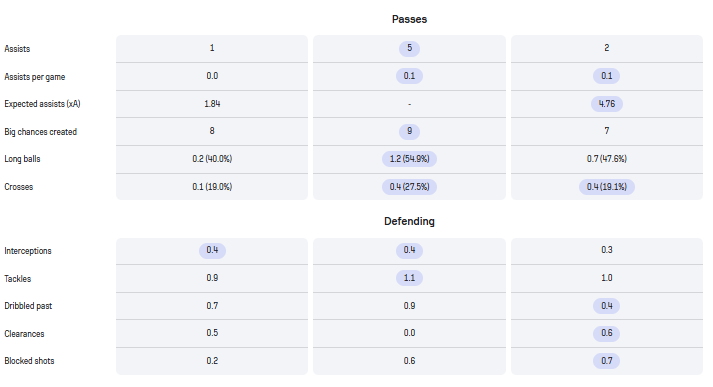This screenshot has height=387, width=713.
Task: Click the Defending section heading
Action: [x=409, y=221]
